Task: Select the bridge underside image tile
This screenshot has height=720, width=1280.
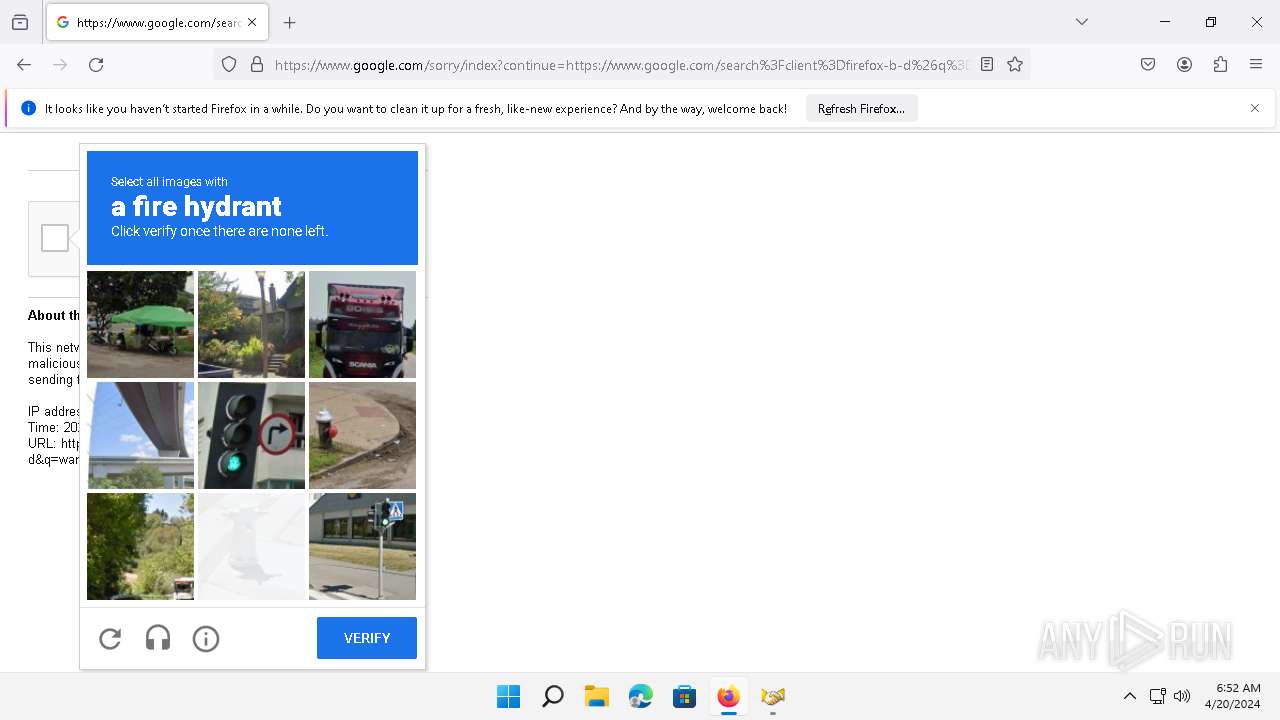Action: [x=140, y=435]
